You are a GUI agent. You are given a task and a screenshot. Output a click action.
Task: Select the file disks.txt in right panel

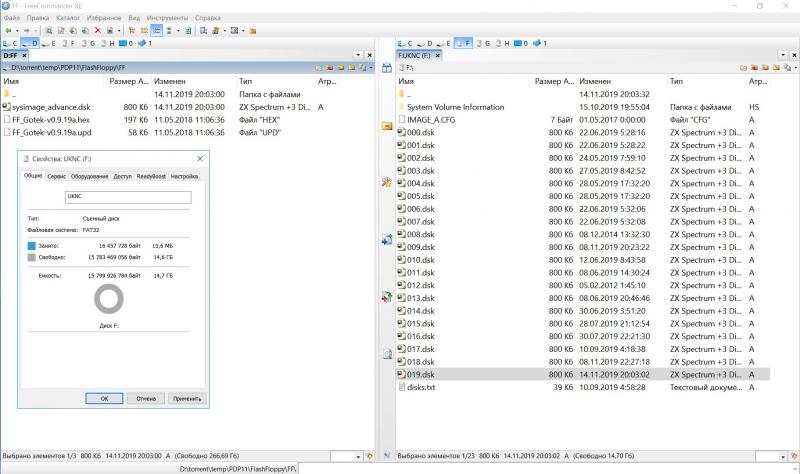(421, 386)
